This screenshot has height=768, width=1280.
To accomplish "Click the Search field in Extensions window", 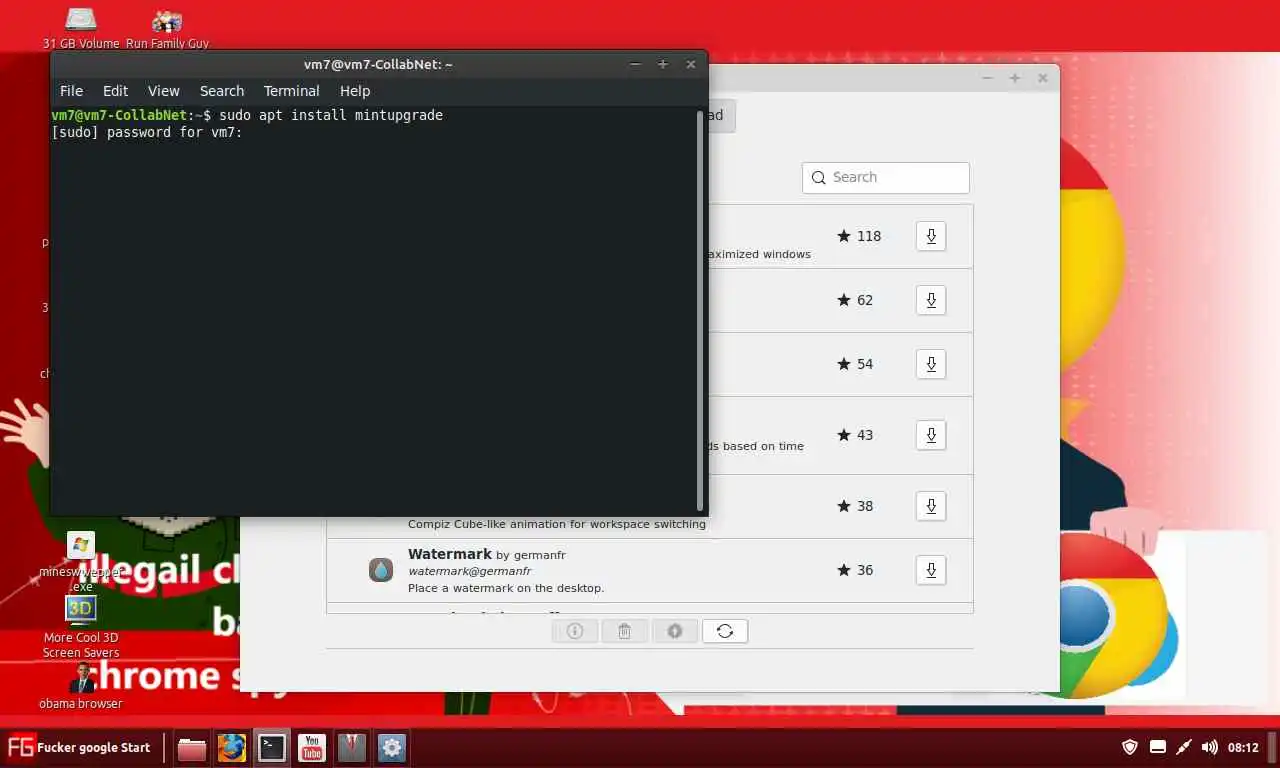I will pyautogui.click(x=886, y=177).
